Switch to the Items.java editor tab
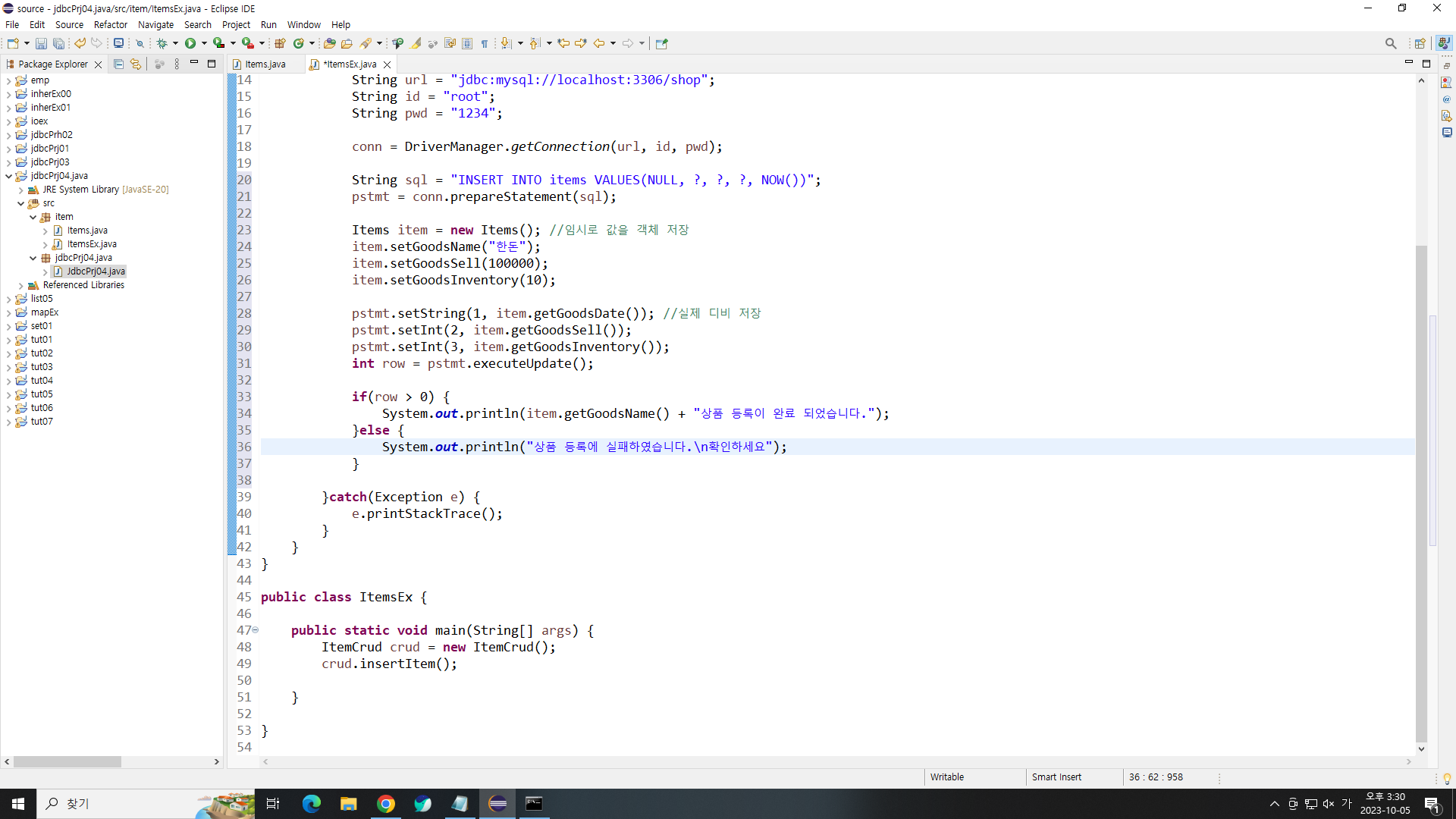1456x819 pixels. point(265,64)
